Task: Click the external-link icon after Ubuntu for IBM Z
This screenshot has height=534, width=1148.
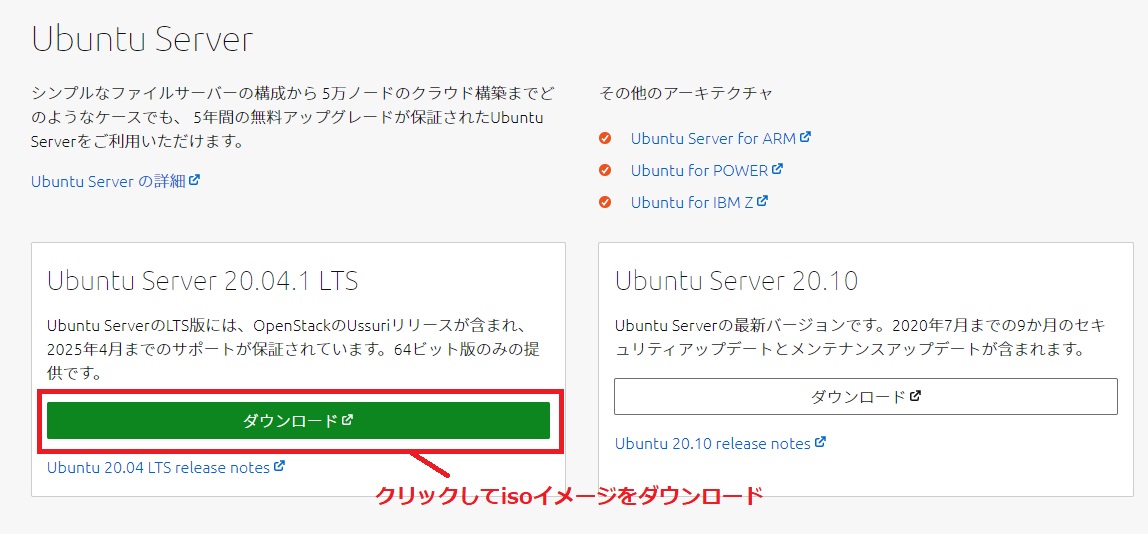Action: pos(762,201)
